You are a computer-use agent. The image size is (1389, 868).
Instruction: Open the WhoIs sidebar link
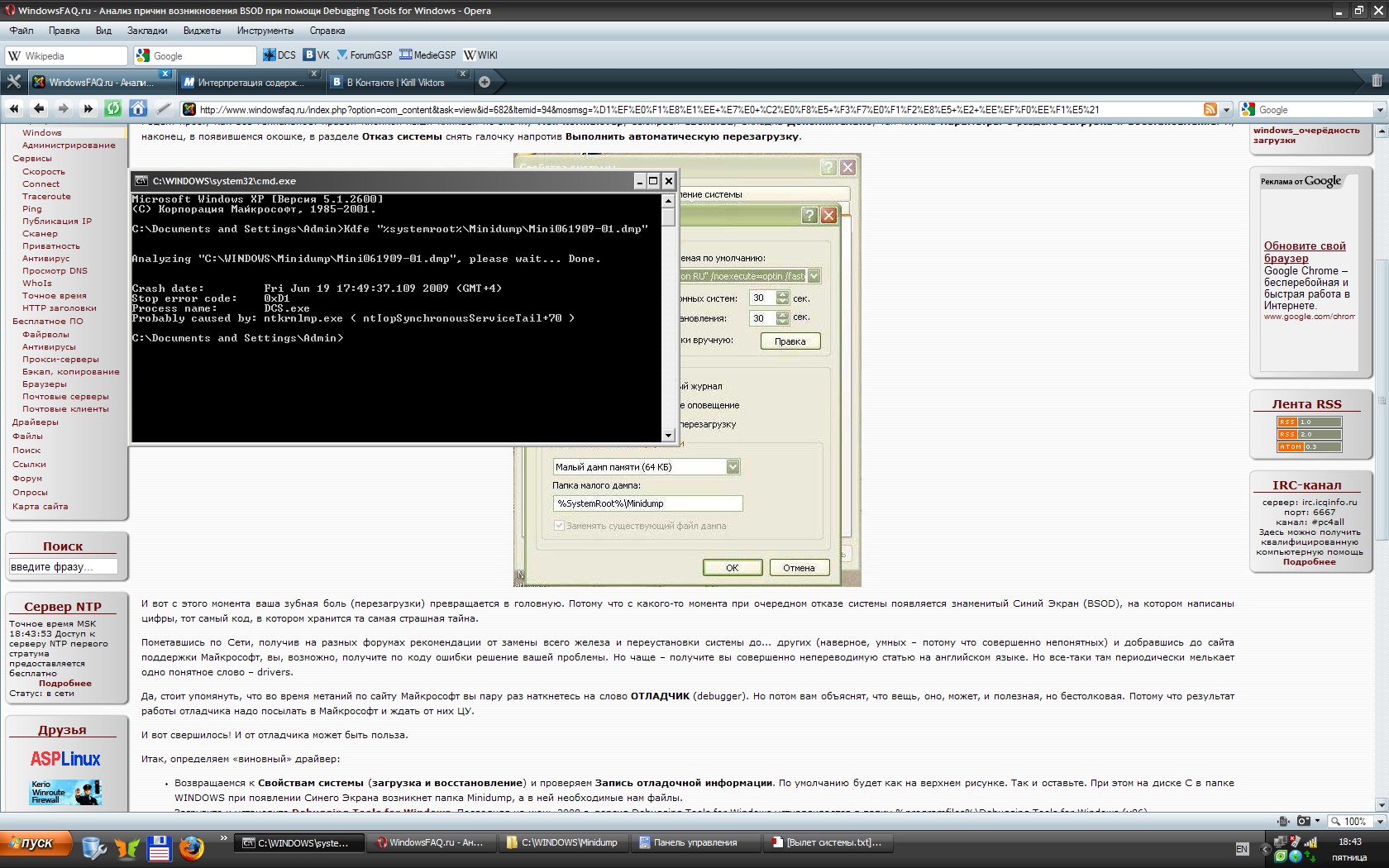click(36, 283)
